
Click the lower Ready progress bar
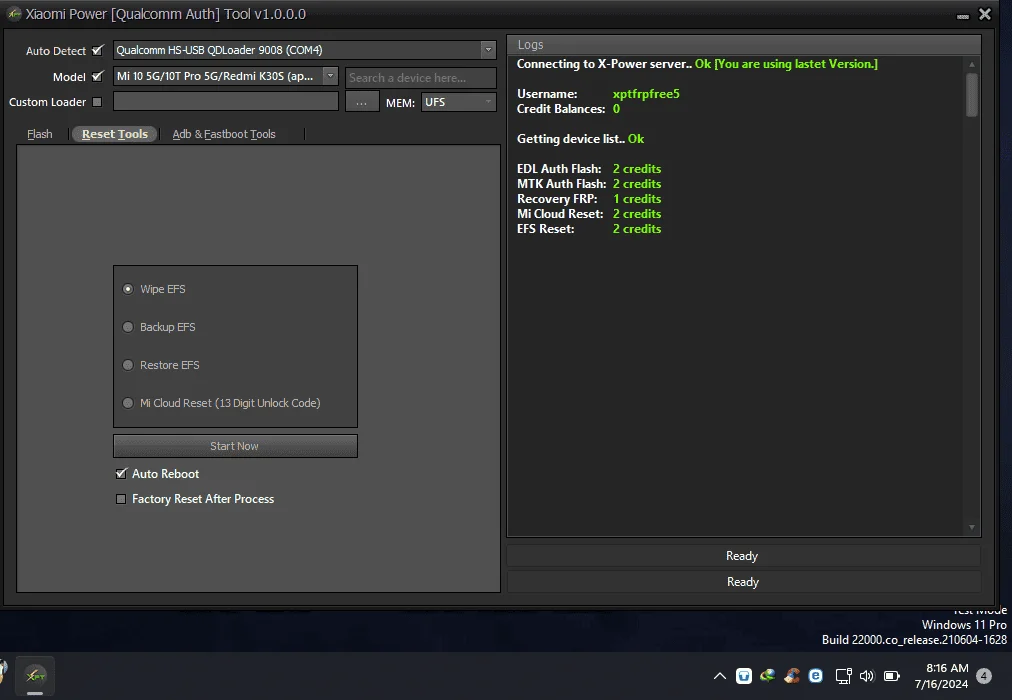click(x=744, y=581)
